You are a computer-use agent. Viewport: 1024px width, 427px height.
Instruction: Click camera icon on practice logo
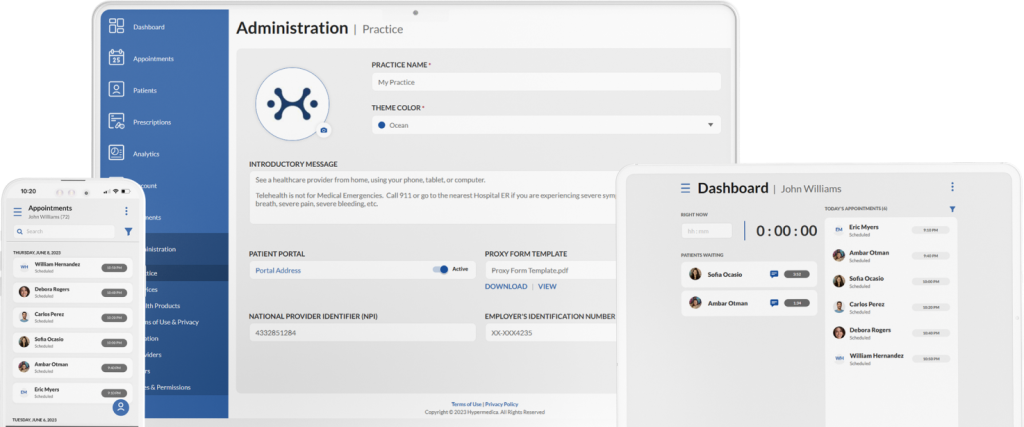pyautogui.click(x=323, y=130)
